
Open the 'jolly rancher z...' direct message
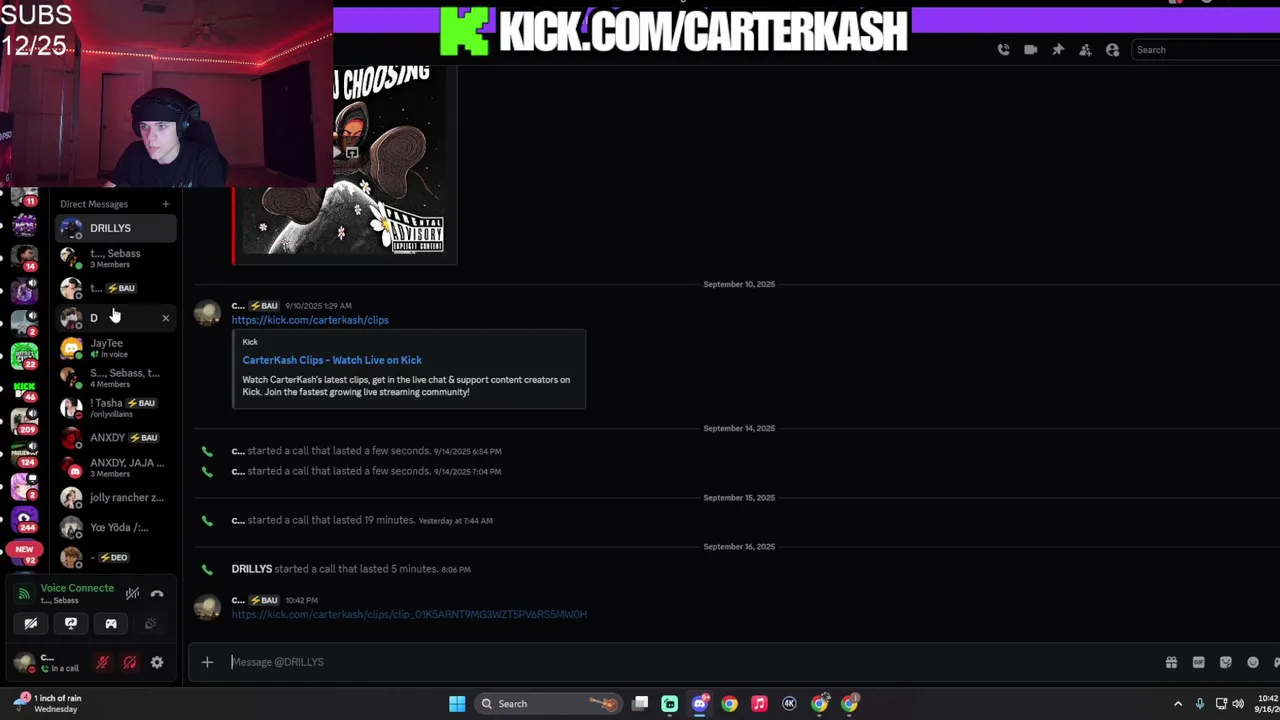click(116, 497)
